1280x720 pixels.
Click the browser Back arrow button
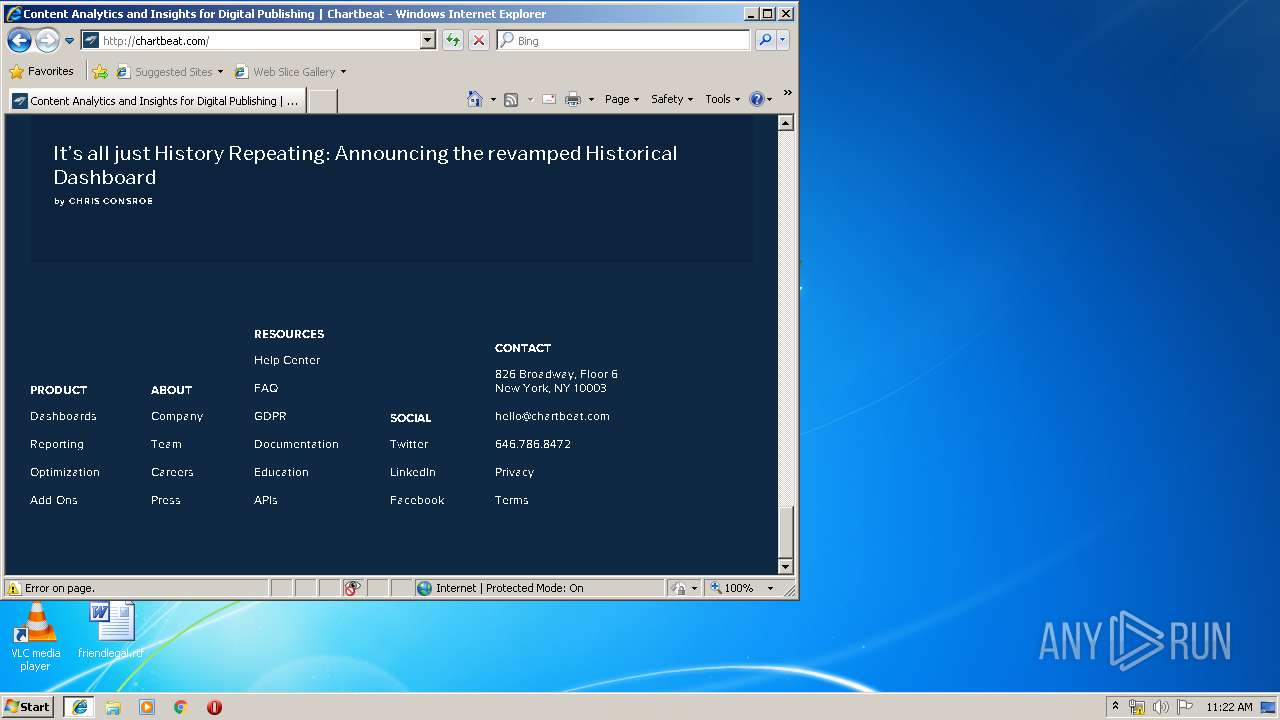[19, 40]
